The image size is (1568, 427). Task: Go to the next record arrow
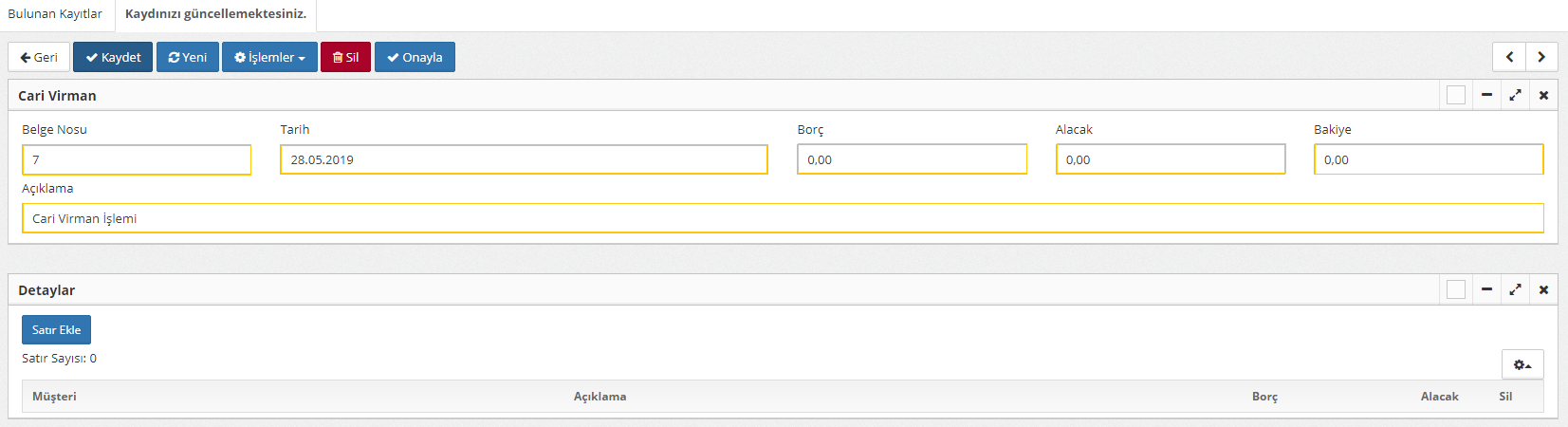1541,57
